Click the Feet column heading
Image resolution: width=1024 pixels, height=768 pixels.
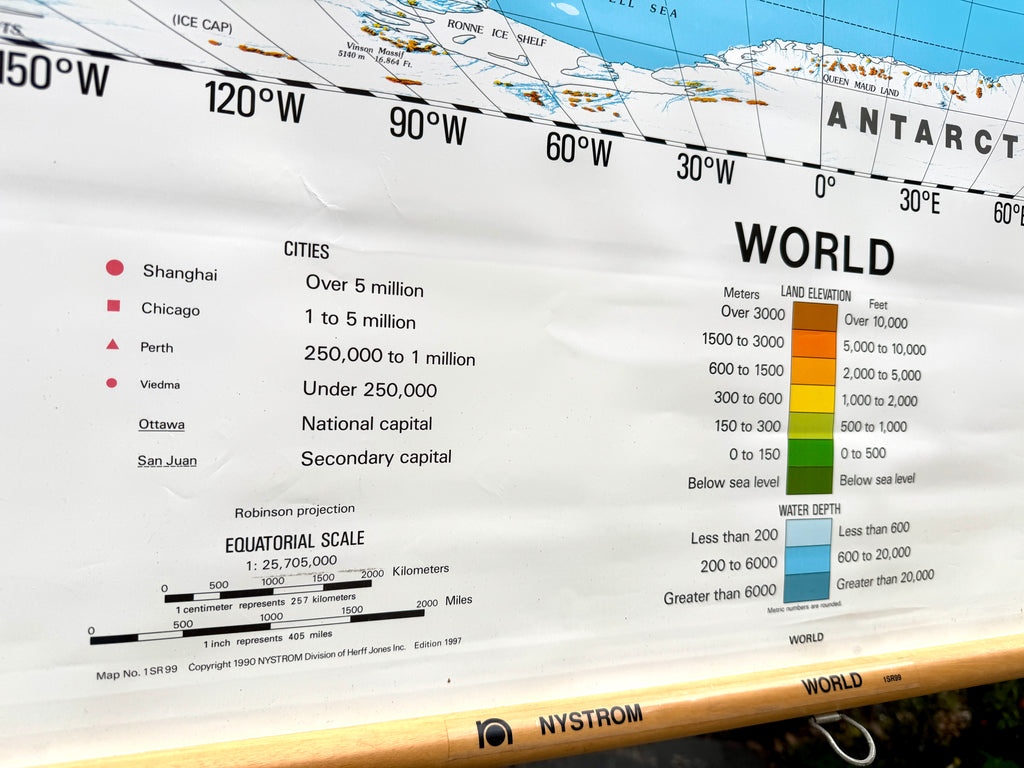[878, 304]
